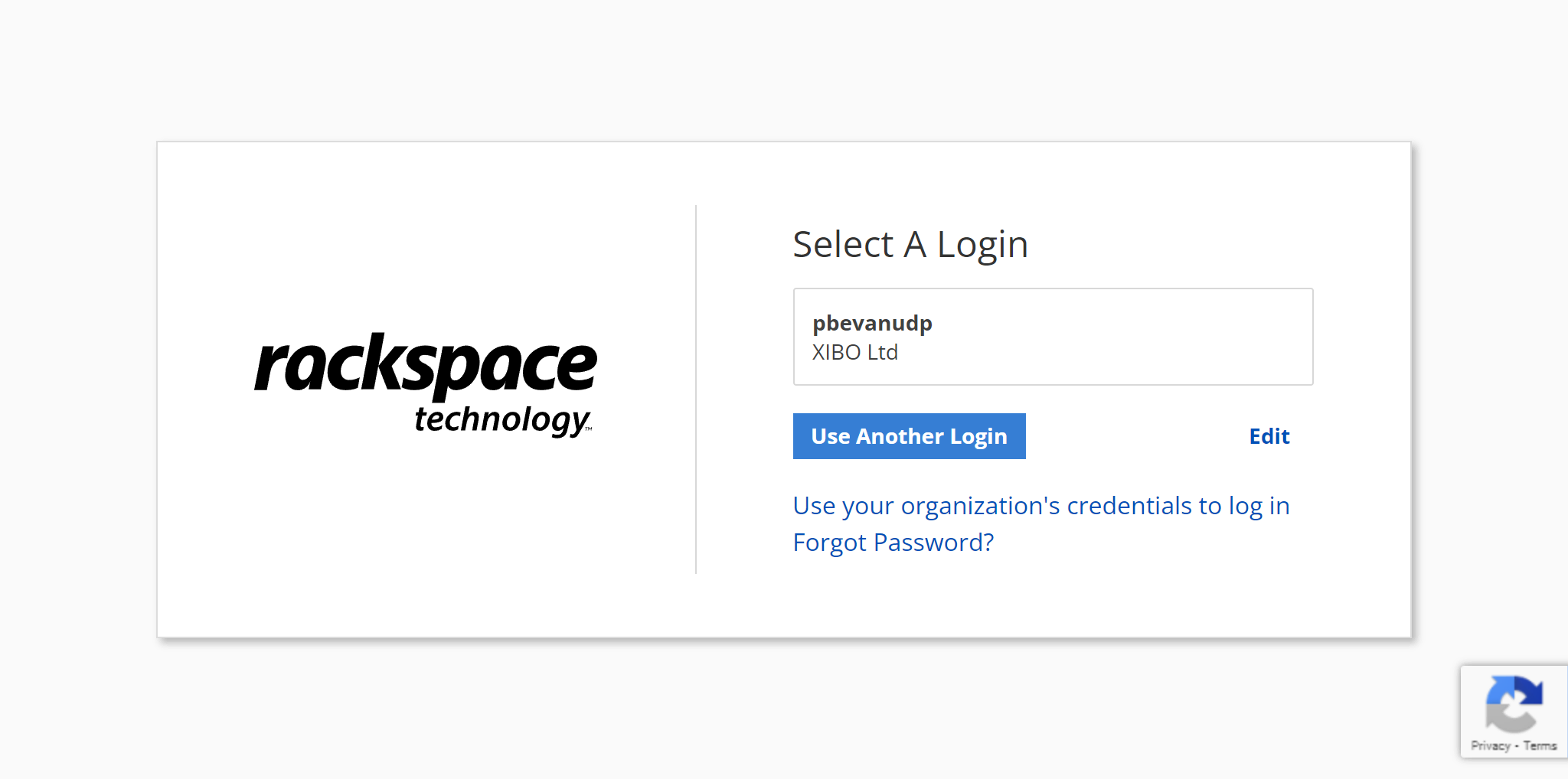Click the XIBO Ltd organization name
Viewport: 1568px width, 779px height.
click(854, 352)
